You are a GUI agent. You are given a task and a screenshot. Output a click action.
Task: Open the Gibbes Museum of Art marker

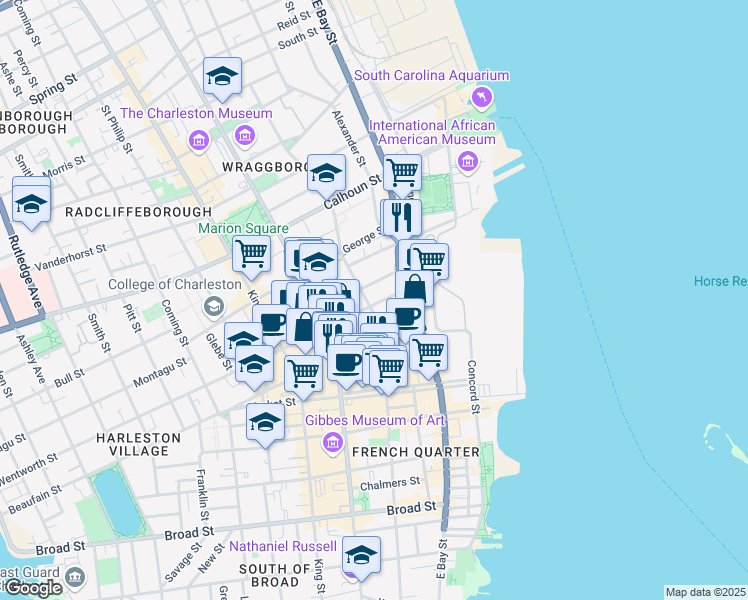pyautogui.click(x=332, y=444)
